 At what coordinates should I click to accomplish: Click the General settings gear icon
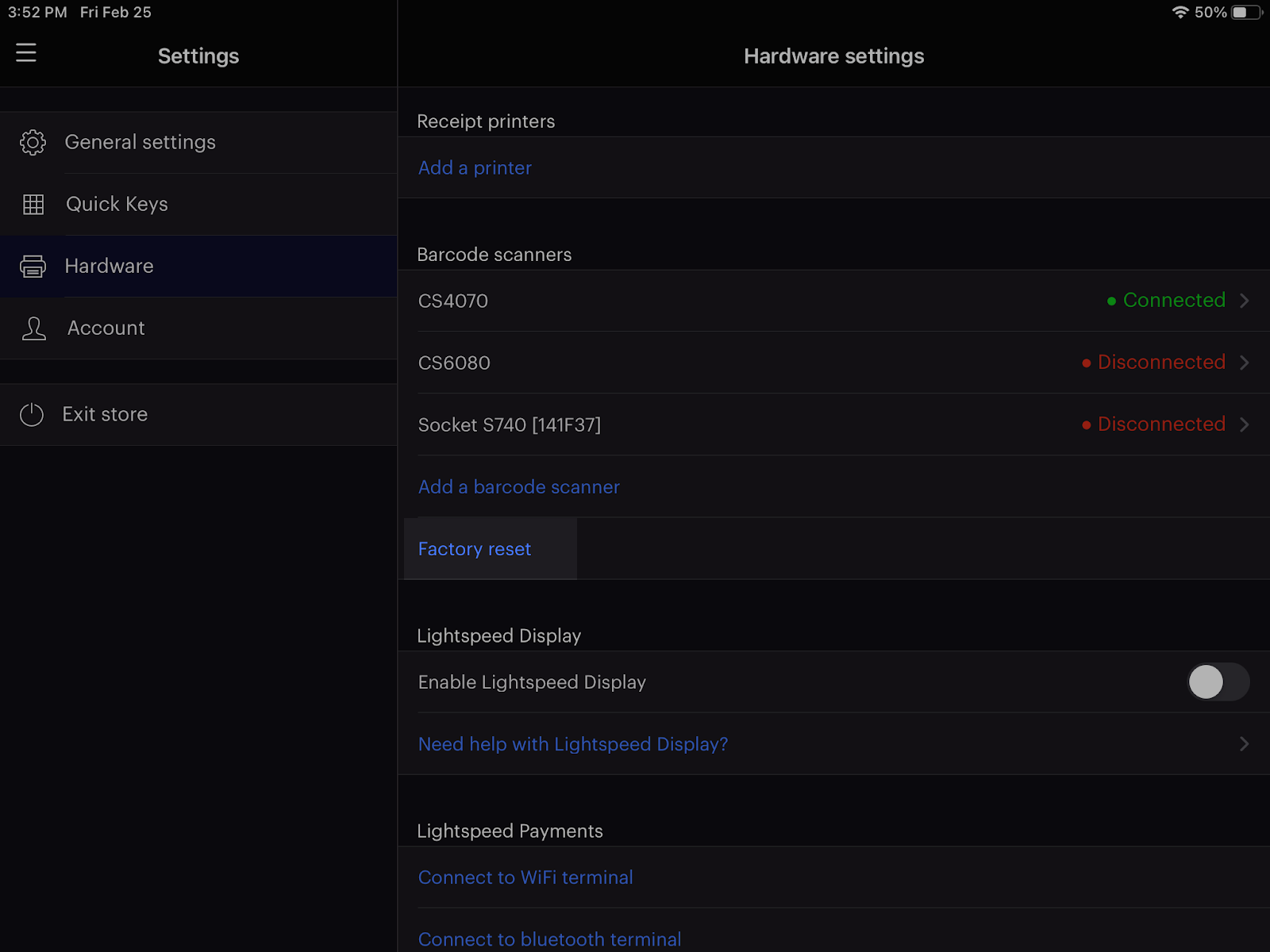coord(33,143)
